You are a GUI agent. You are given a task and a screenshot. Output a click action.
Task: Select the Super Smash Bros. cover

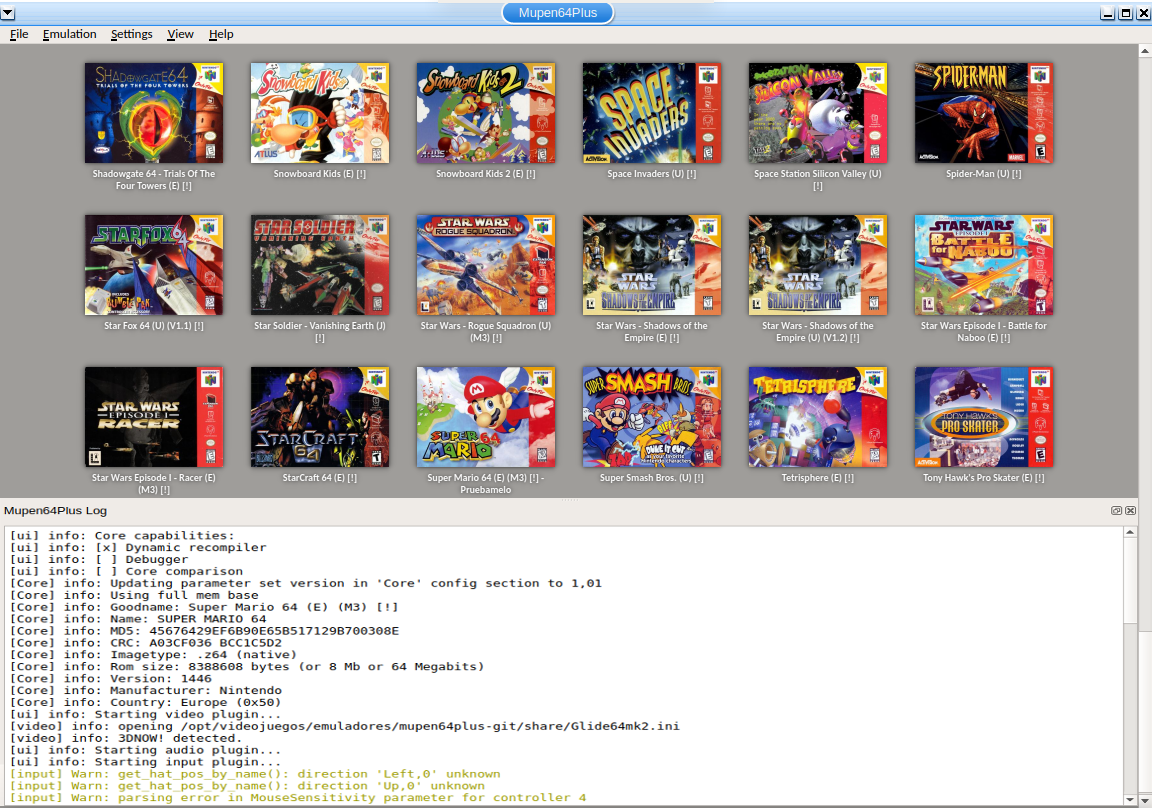652,416
